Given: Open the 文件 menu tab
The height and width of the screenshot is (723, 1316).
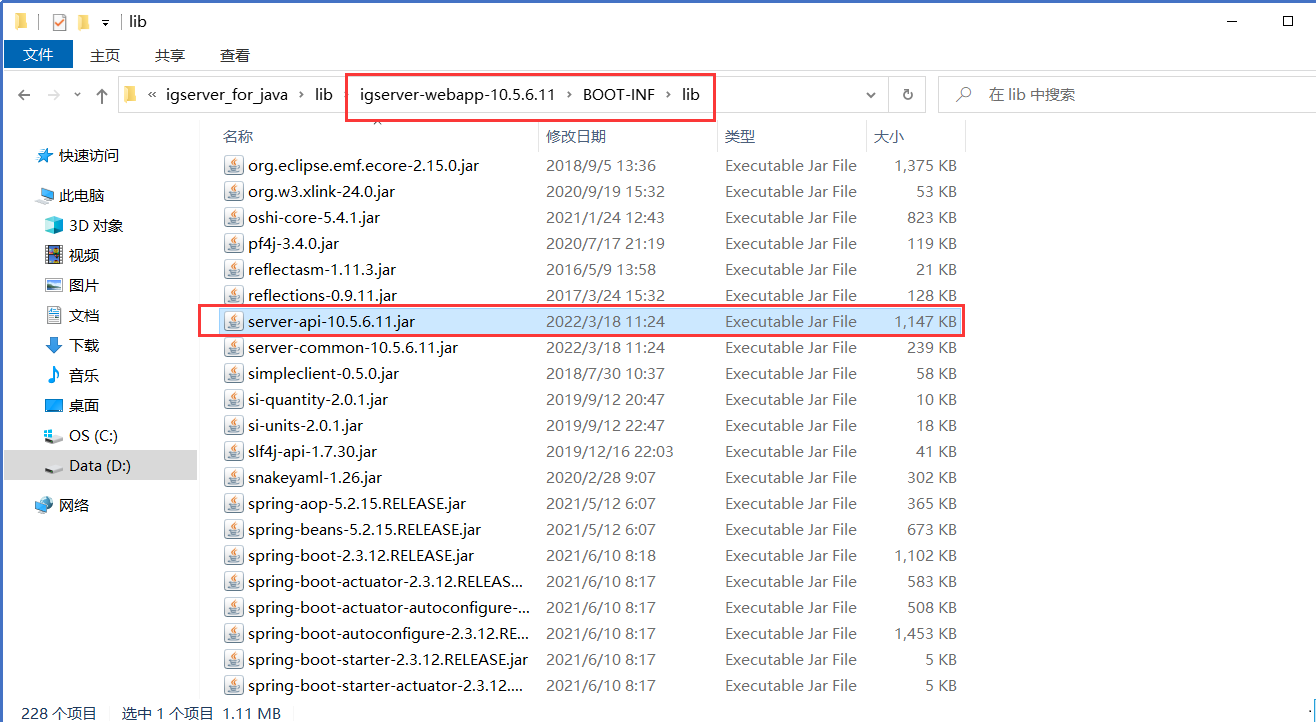Looking at the screenshot, I should (38, 55).
